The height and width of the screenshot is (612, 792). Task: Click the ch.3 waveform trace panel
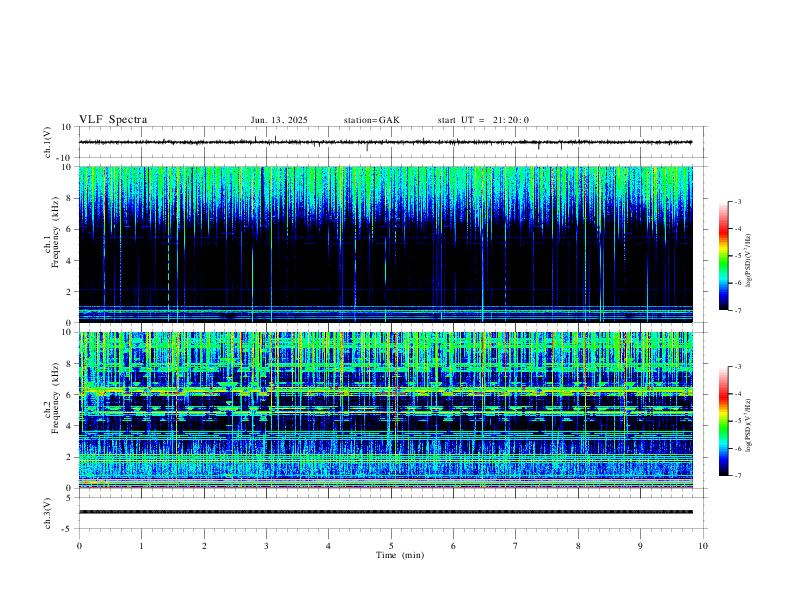391,513
